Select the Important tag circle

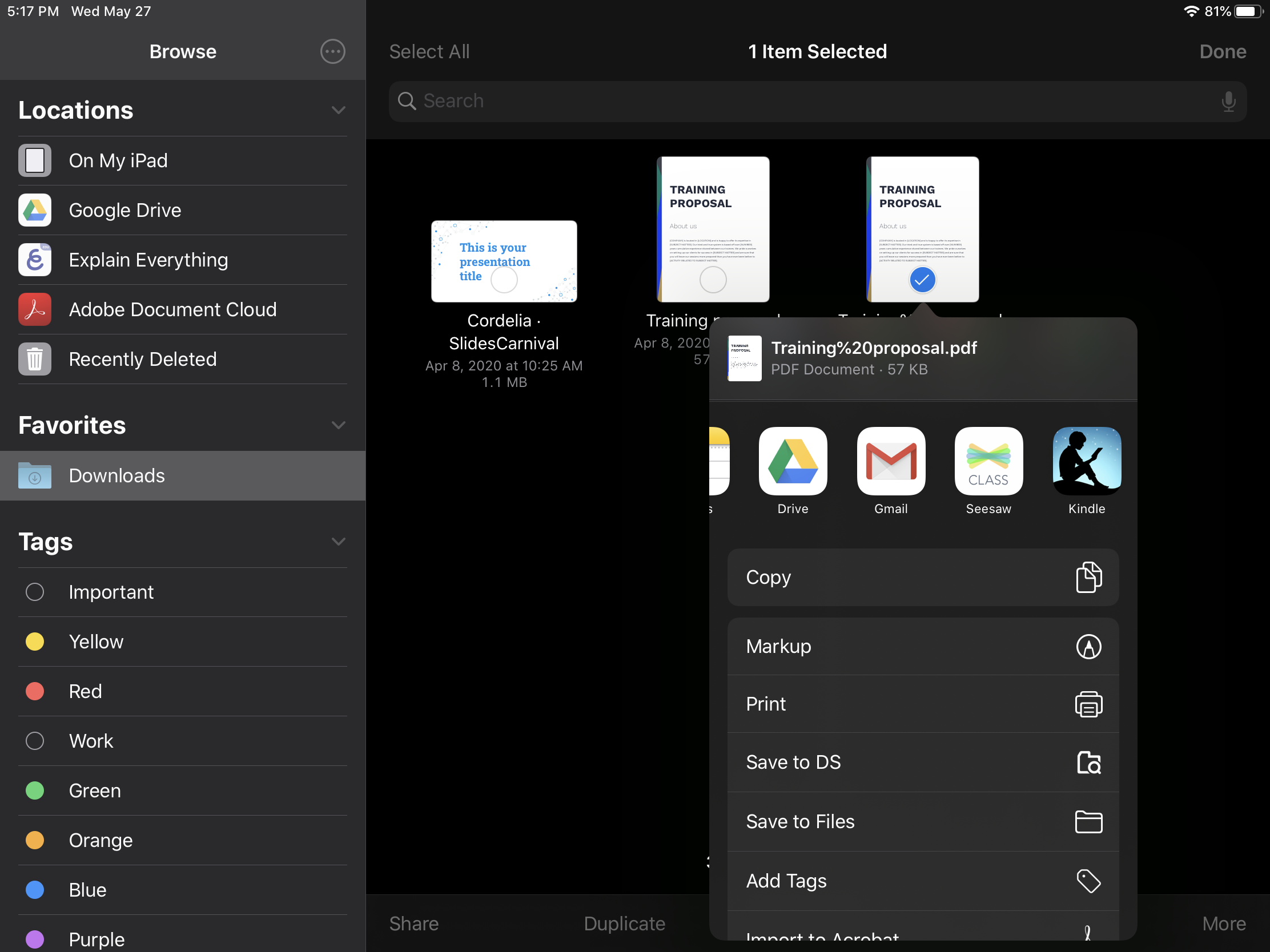pyautogui.click(x=34, y=592)
